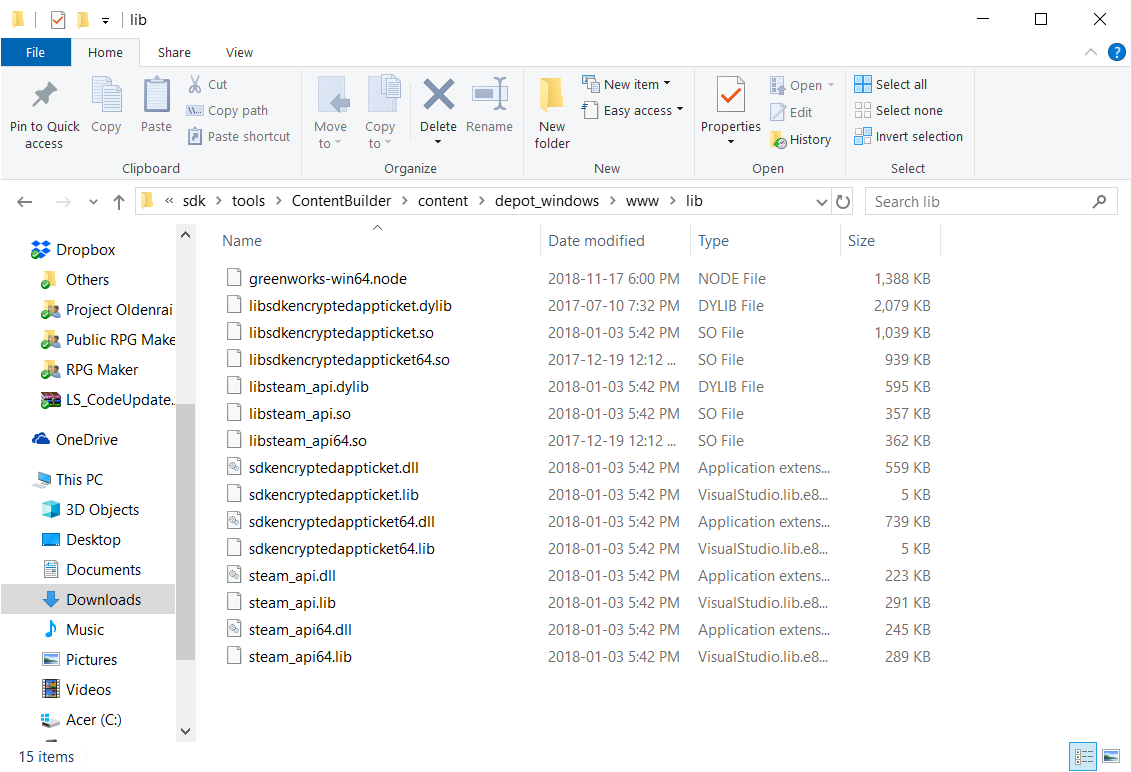Screen dimensions: 1131x772
Task: Click the Cut scissors icon
Action: [x=195, y=84]
